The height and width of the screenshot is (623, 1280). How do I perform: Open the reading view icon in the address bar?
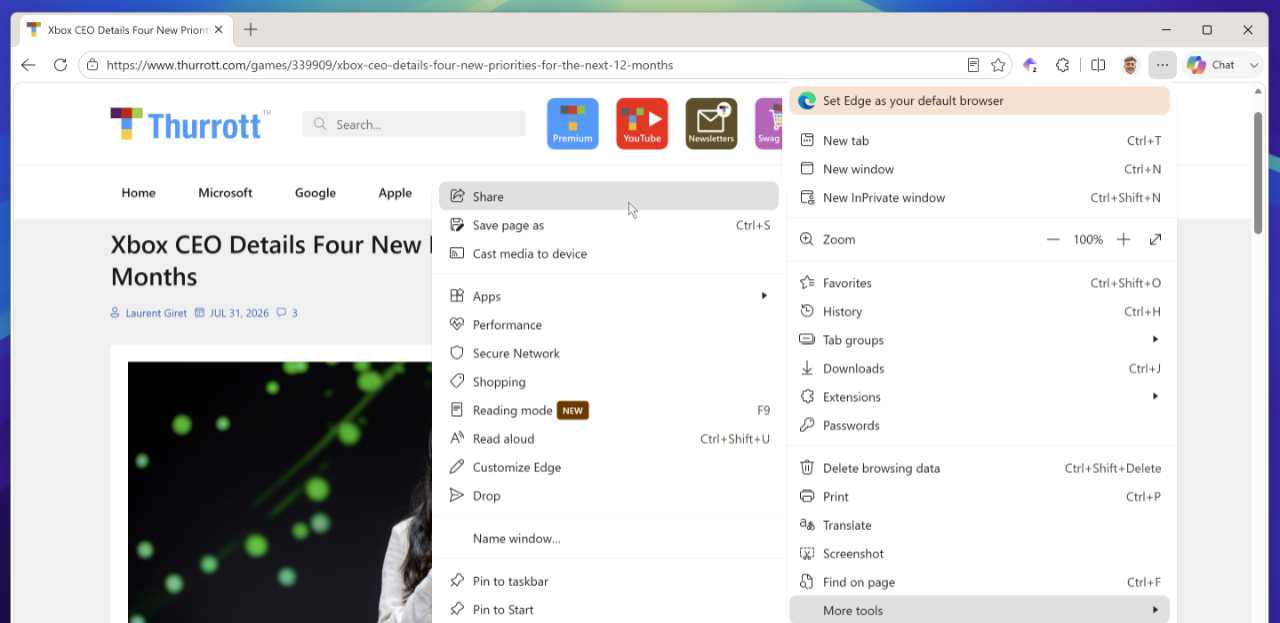pyautogui.click(x=973, y=65)
